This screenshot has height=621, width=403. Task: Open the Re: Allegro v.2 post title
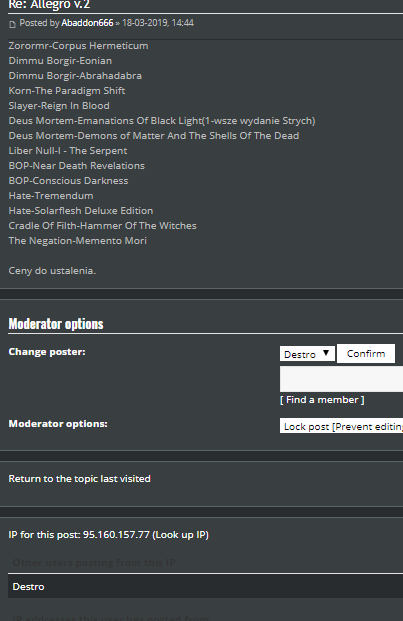pyautogui.click(x=49, y=5)
